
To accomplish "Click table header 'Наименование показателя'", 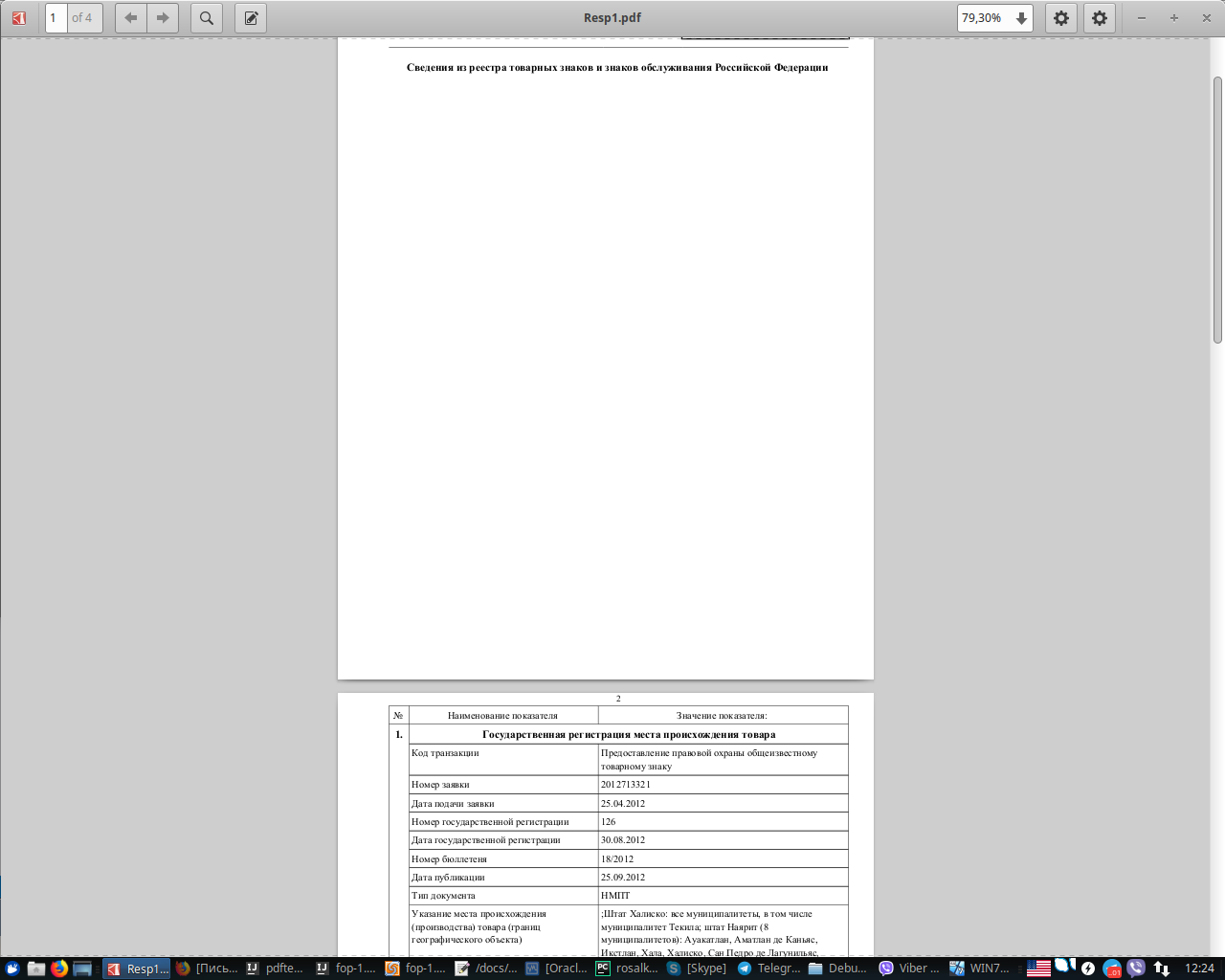I will [x=502, y=716].
